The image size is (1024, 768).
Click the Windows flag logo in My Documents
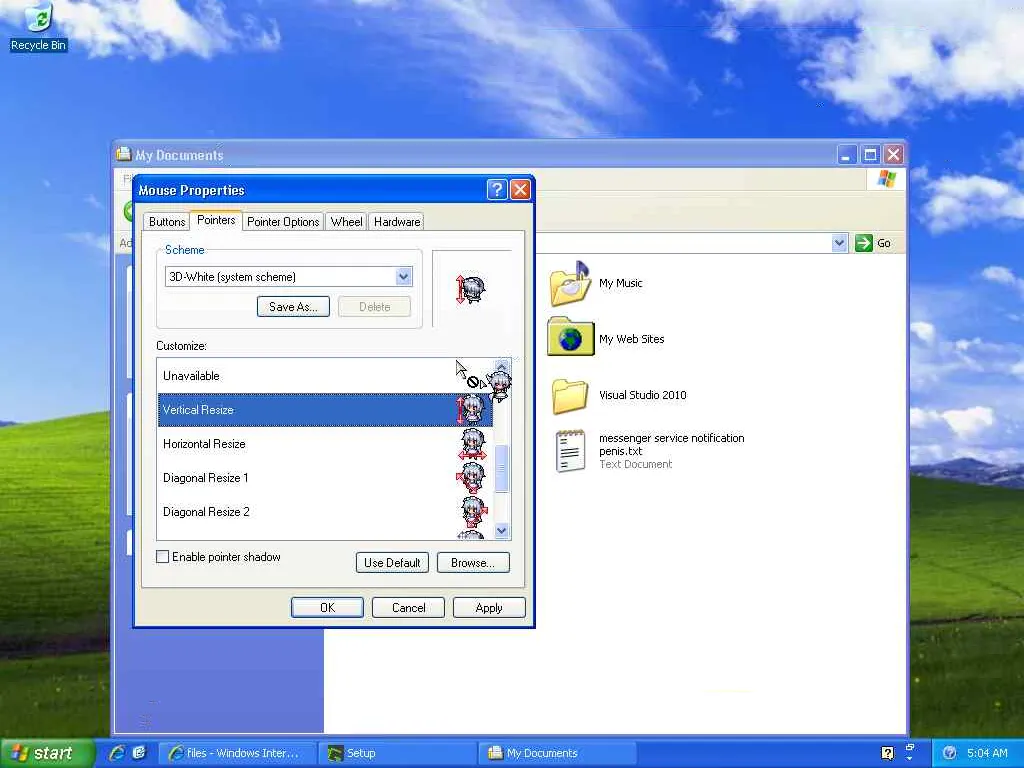[887, 178]
